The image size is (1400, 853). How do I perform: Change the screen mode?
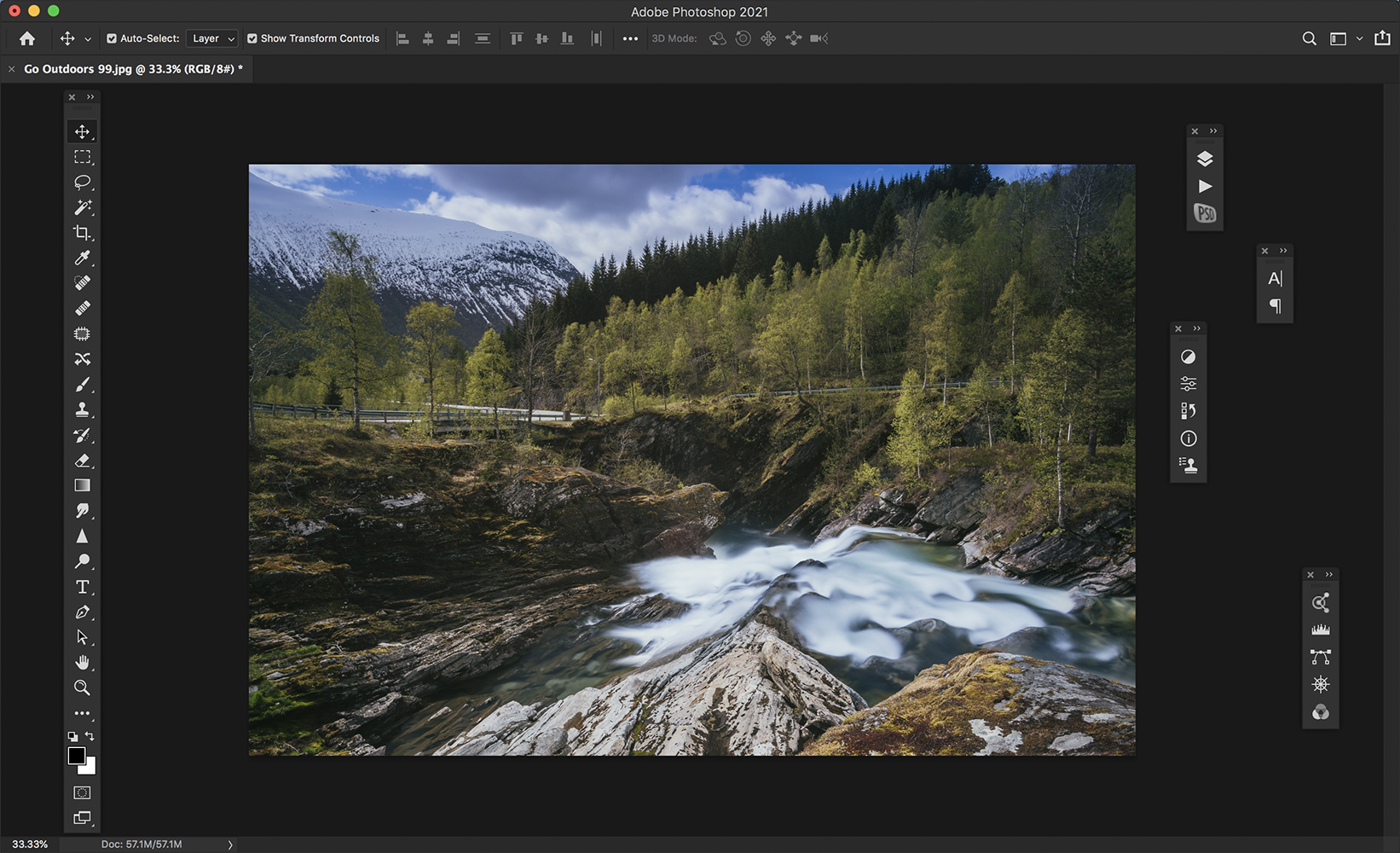coord(82,817)
